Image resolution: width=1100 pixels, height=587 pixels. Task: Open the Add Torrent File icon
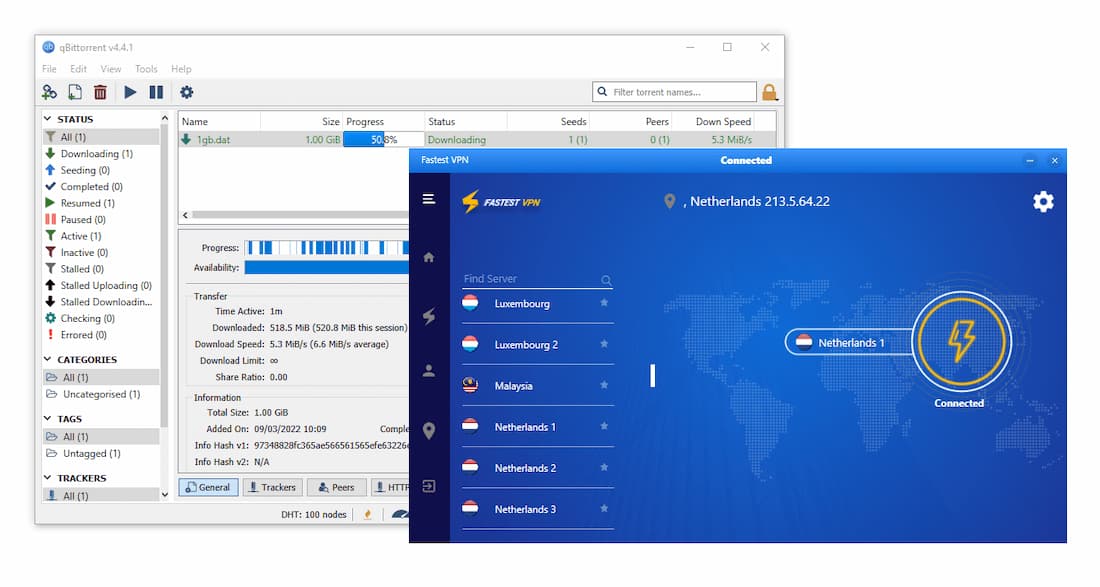pyautogui.click(x=74, y=91)
